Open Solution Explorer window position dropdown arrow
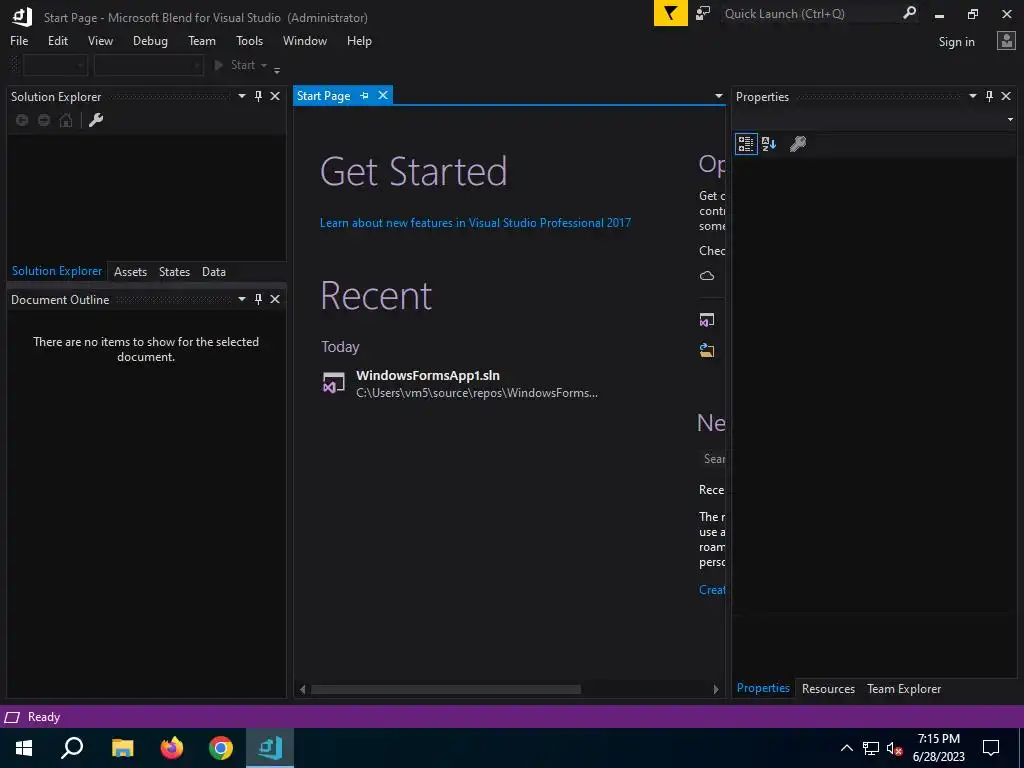This screenshot has height=768, width=1024. [242, 96]
